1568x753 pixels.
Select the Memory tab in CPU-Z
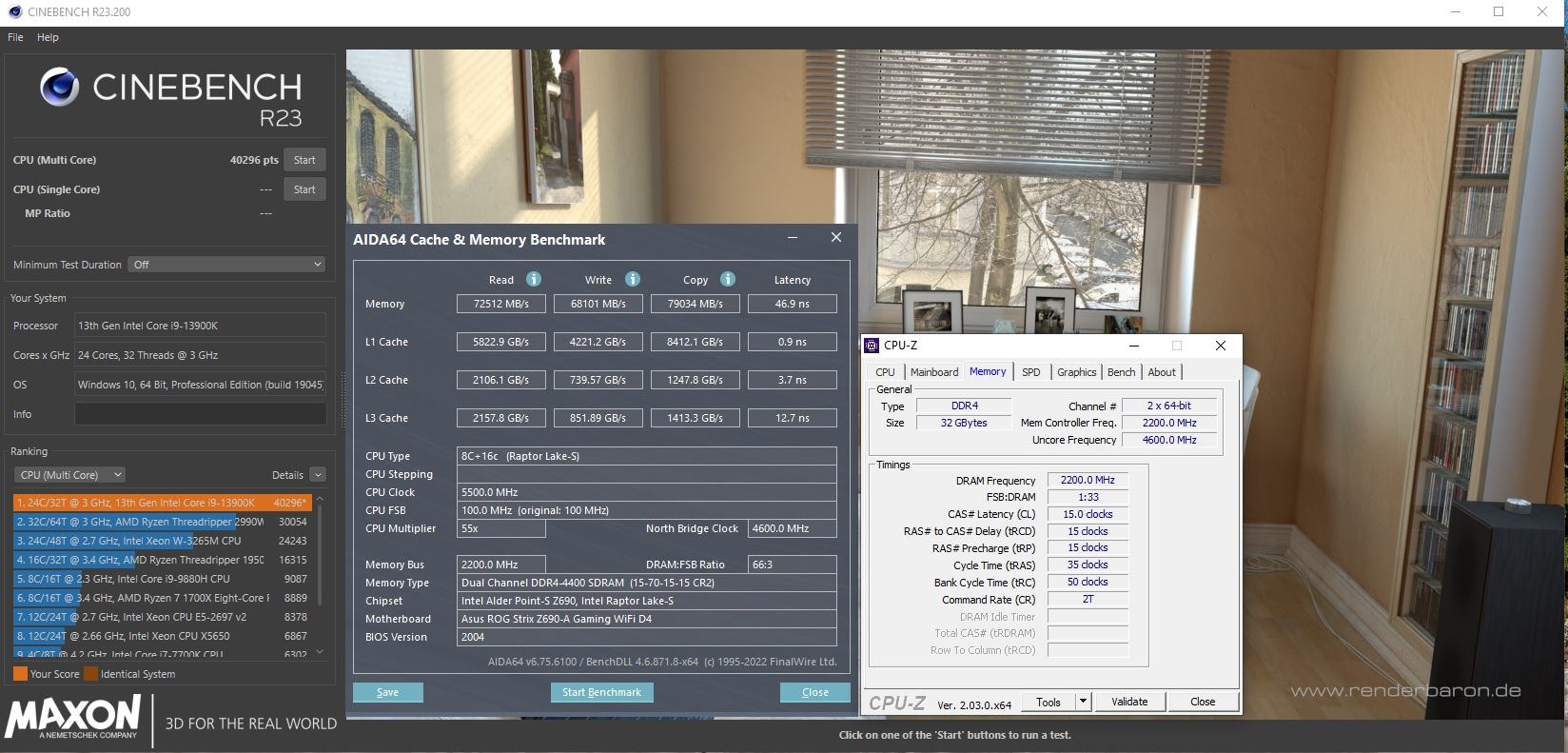[x=988, y=371]
